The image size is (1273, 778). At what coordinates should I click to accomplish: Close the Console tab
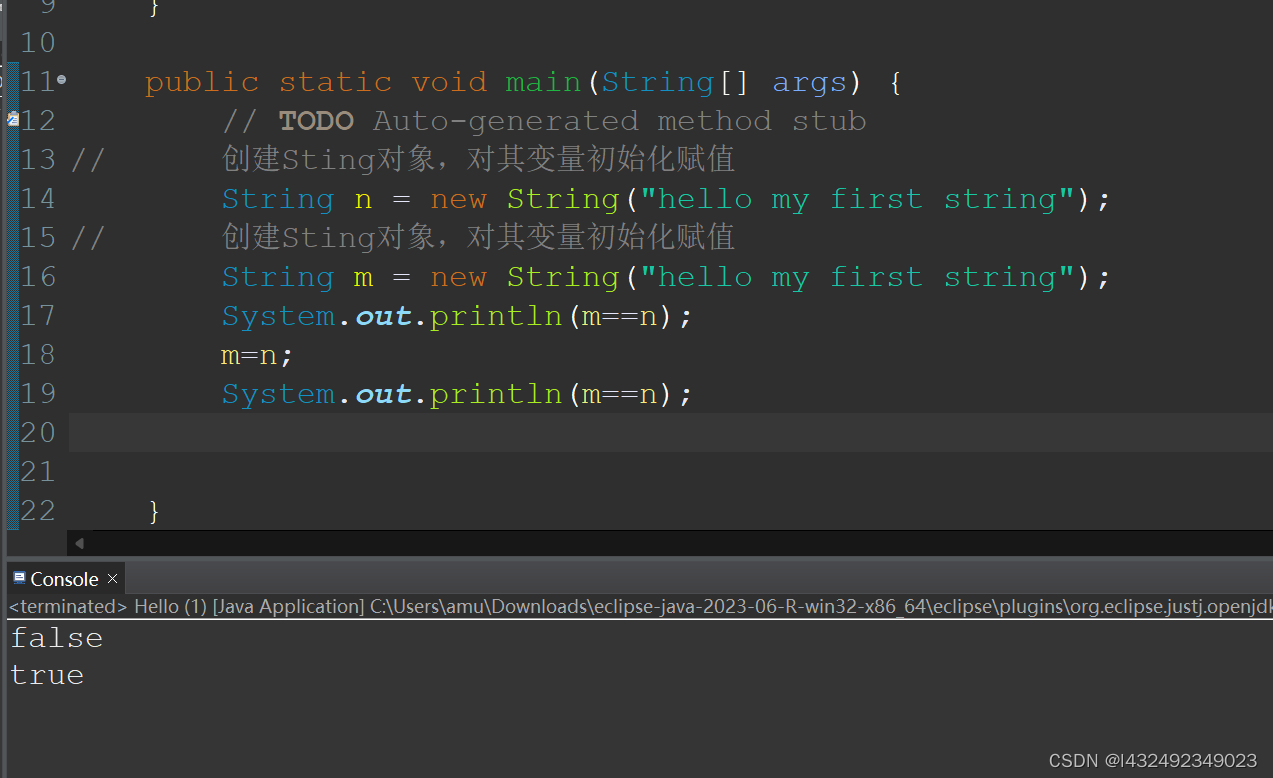[x=111, y=578]
